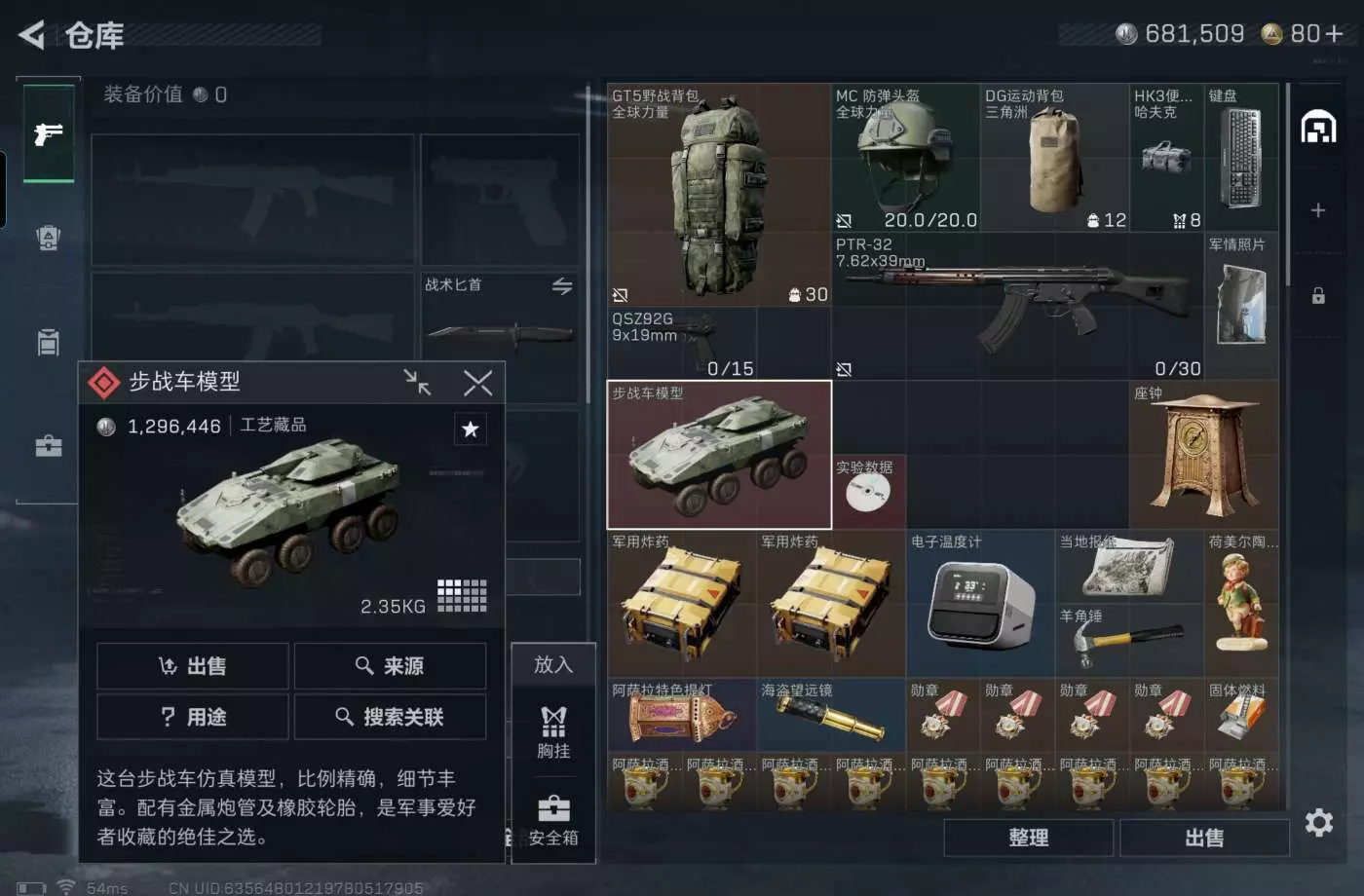Open the briefcase sidebar tab
Viewport: 1364px width, 896px height.
[x=48, y=446]
